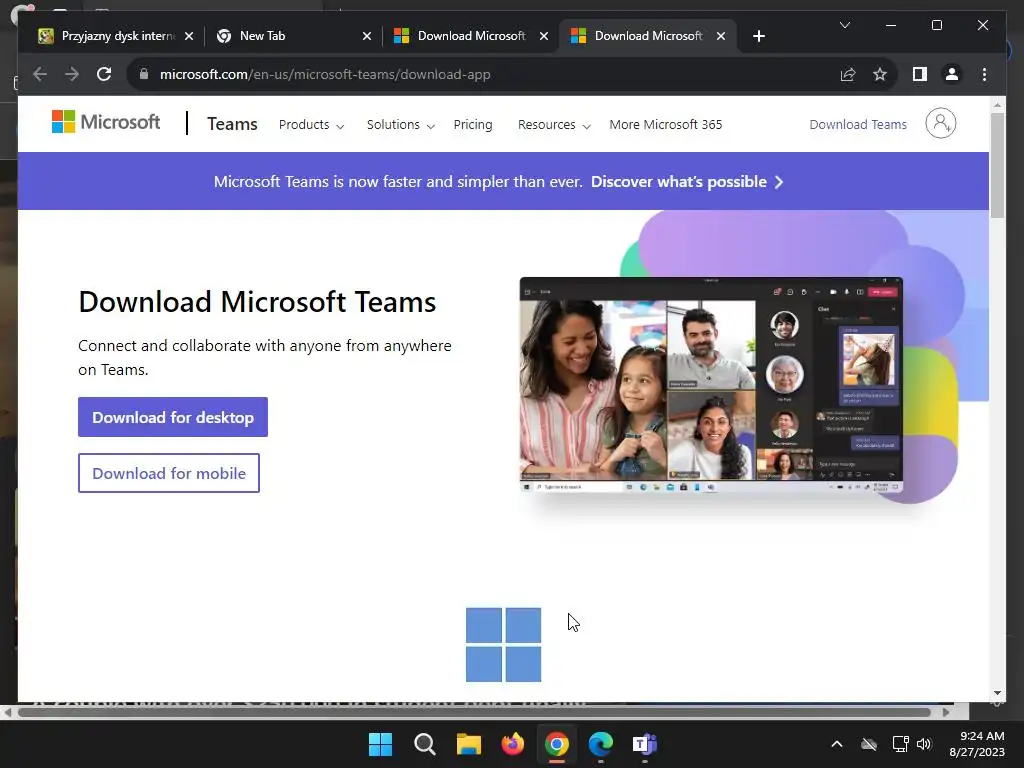Follow the Discover what's possible link

686,182
